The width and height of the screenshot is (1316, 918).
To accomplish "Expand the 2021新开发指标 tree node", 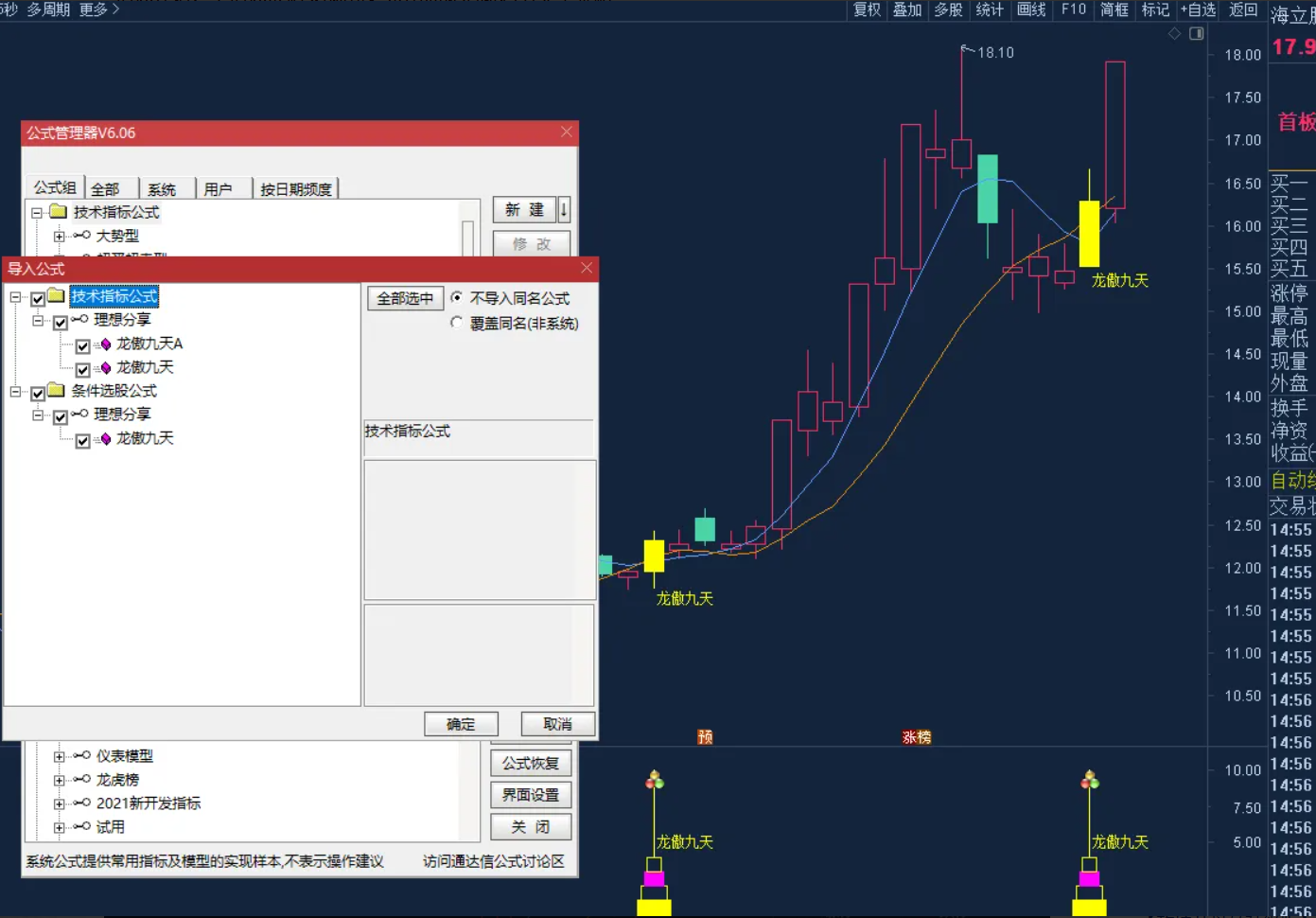I will pos(60,803).
